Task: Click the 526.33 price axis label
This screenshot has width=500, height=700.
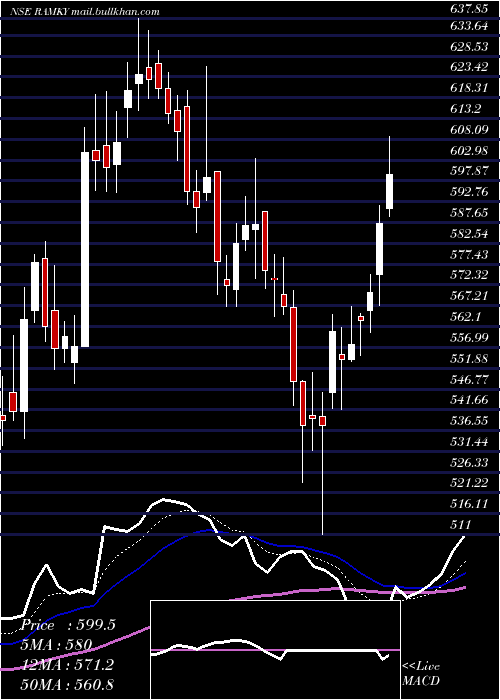Action: [469, 462]
